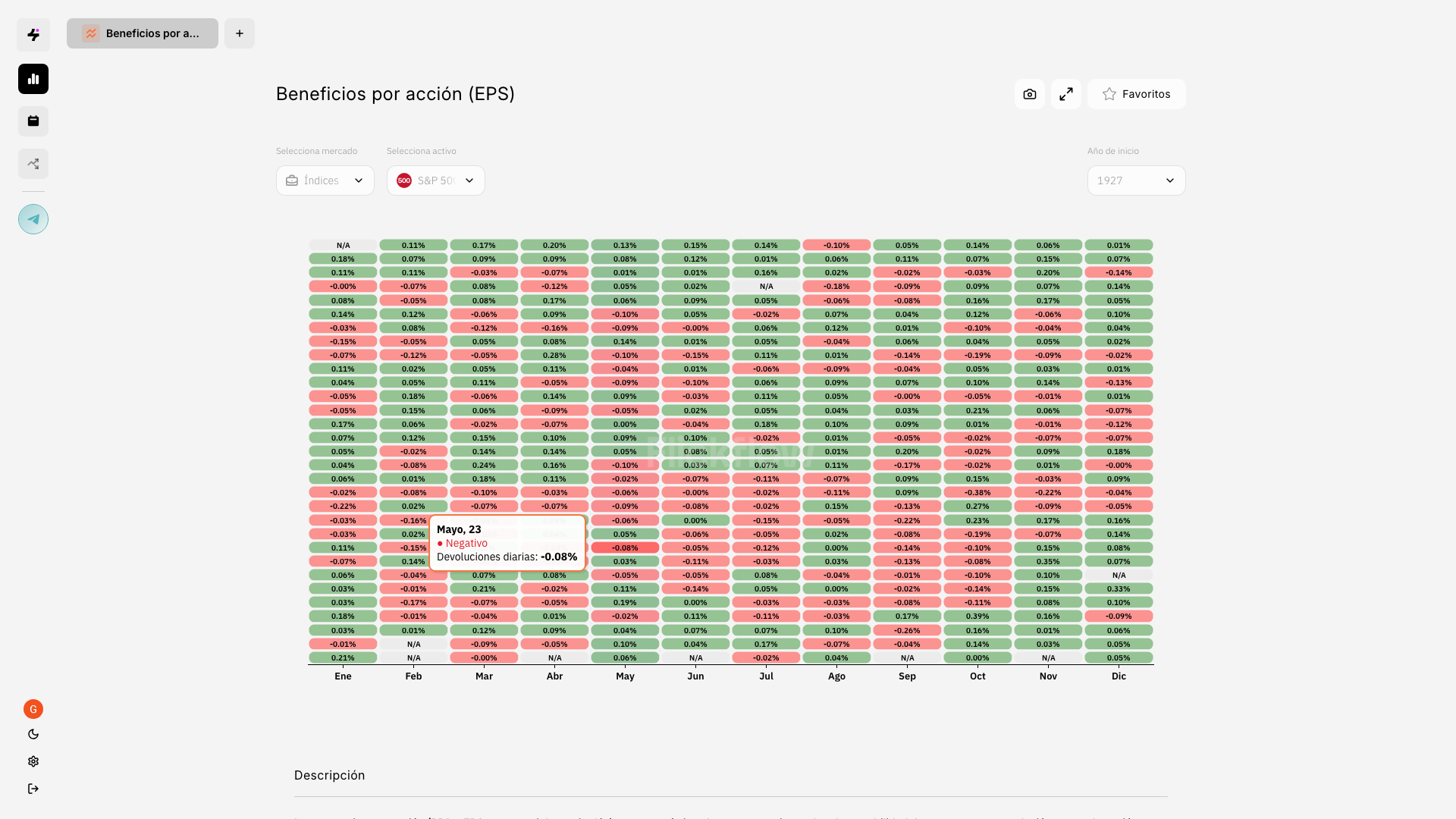Click the Ene month axis label
The width and height of the screenshot is (1456, 819).
point(343,676)
